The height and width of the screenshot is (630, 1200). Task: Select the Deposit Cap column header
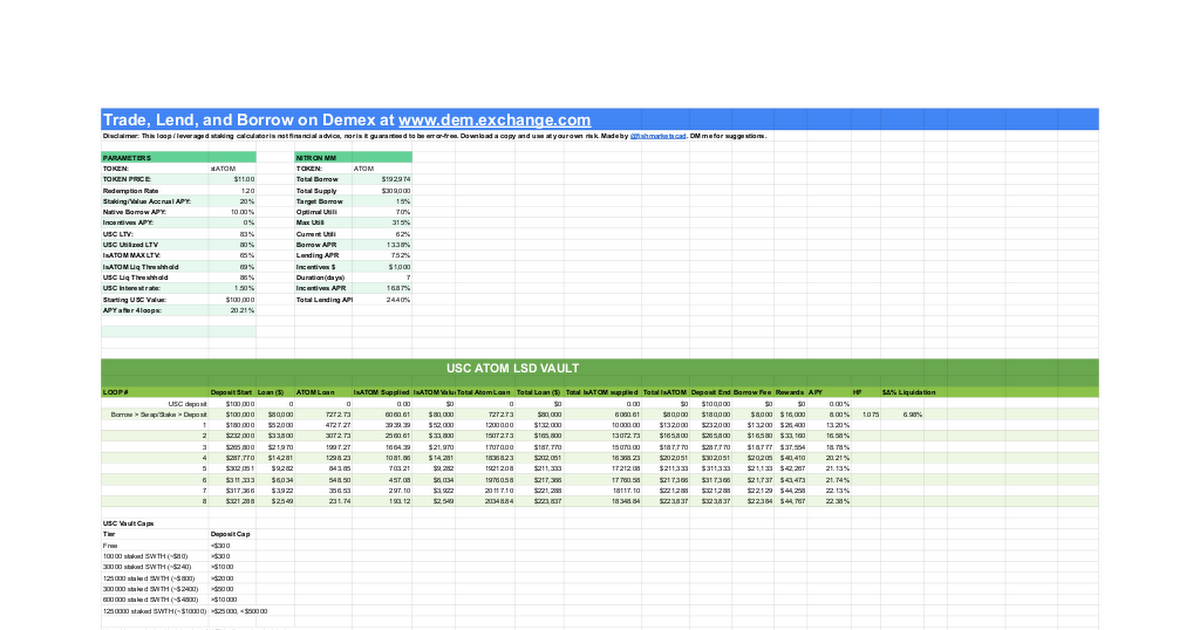(x=231, y=534)
